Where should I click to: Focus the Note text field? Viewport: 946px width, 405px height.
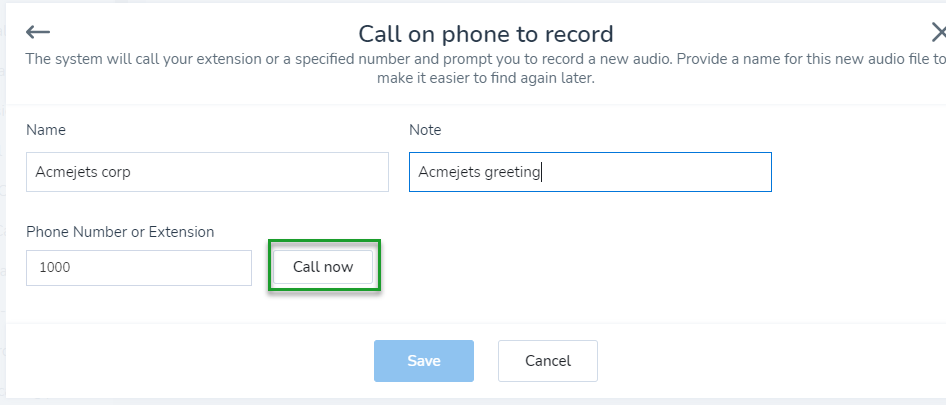click(x=590, y=172)
